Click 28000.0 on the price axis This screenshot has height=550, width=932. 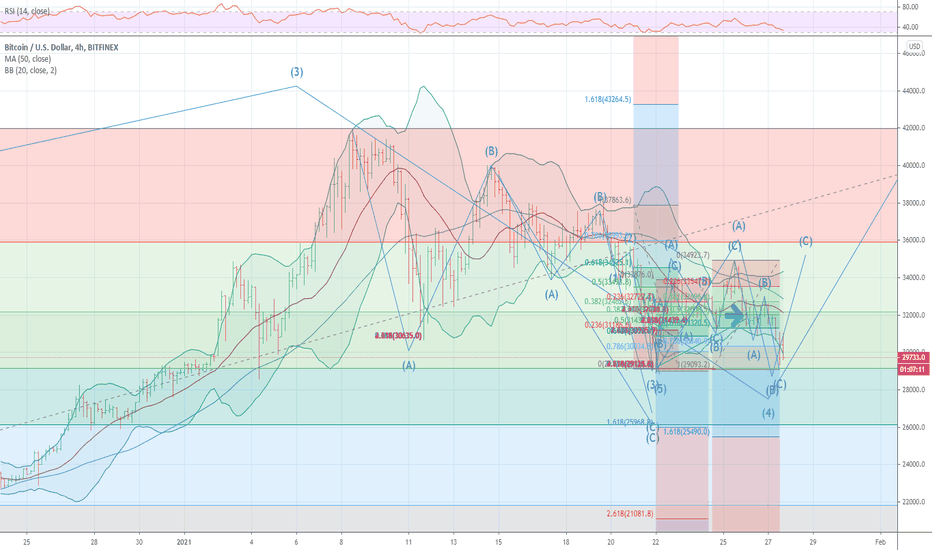tap(914, 389)
